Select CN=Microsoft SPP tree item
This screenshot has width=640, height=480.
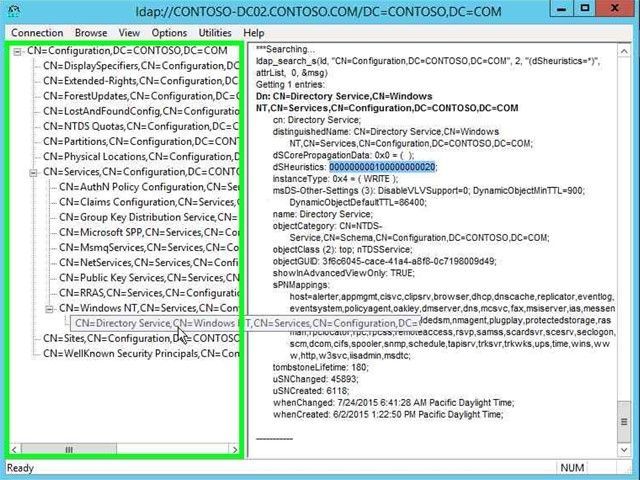[149, 232]
